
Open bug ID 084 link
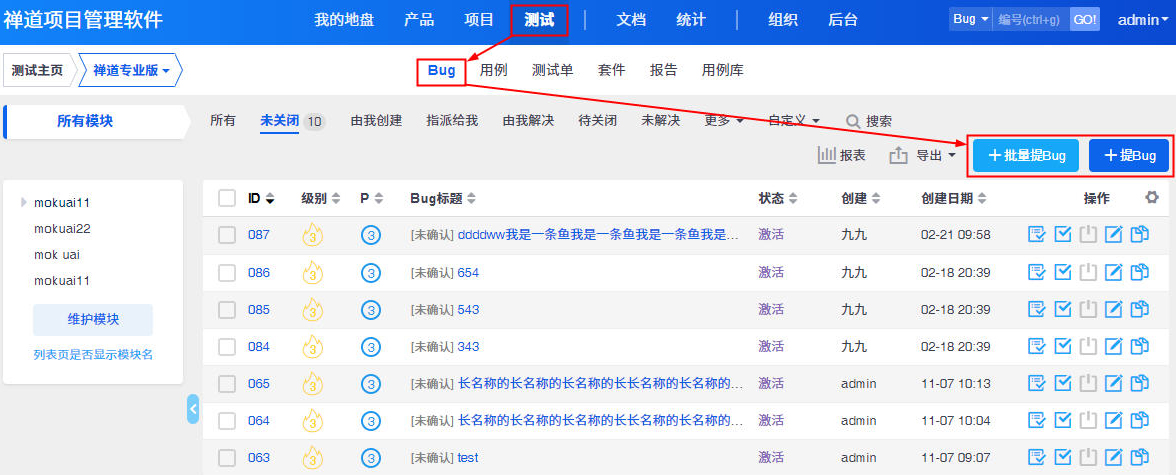(x=259, y=347)
